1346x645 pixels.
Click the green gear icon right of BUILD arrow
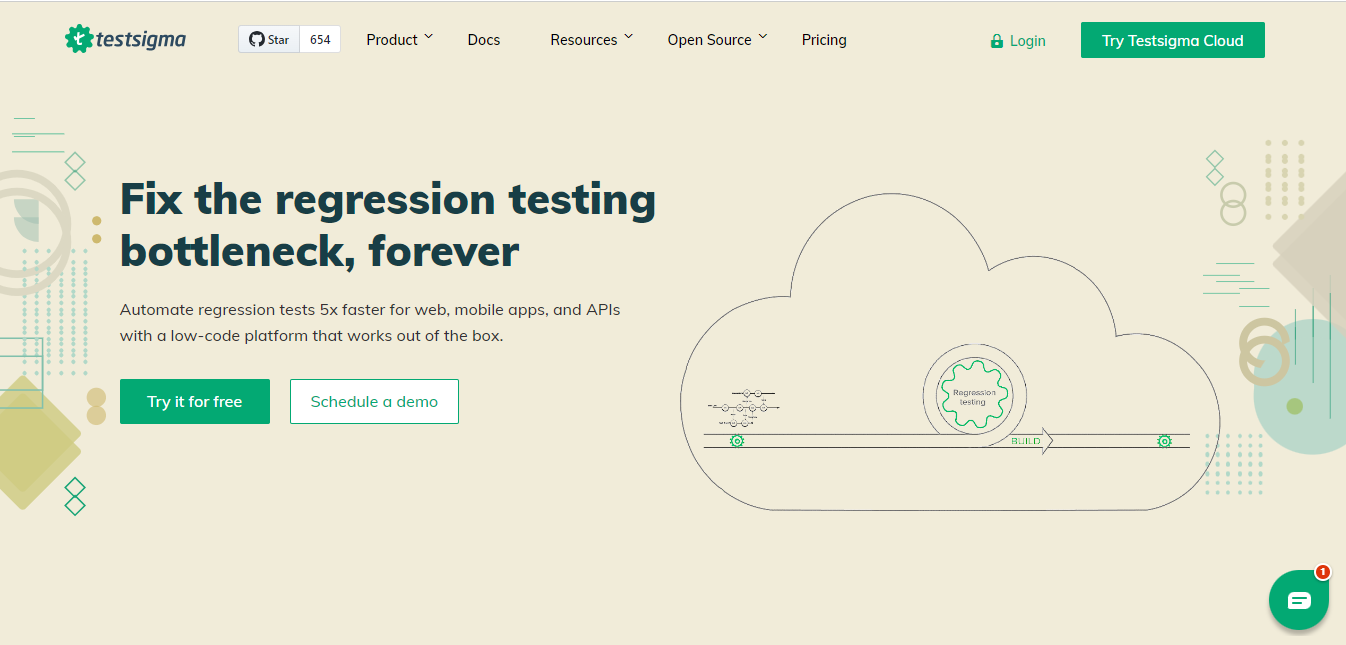(x=1164, y=440)
